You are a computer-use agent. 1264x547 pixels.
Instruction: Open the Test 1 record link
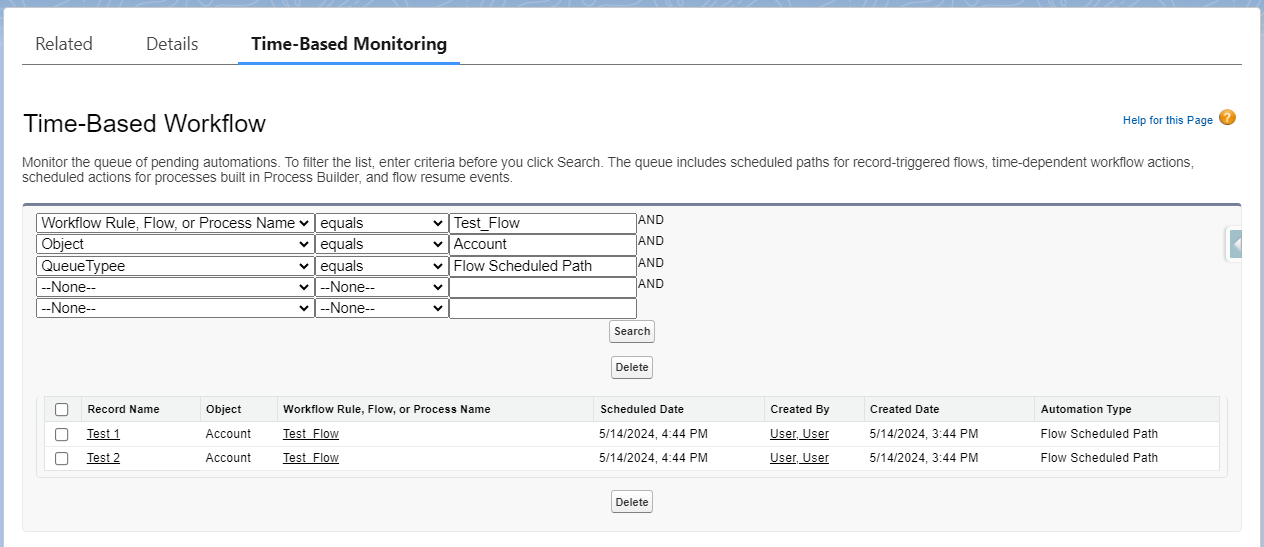(103, 434)
